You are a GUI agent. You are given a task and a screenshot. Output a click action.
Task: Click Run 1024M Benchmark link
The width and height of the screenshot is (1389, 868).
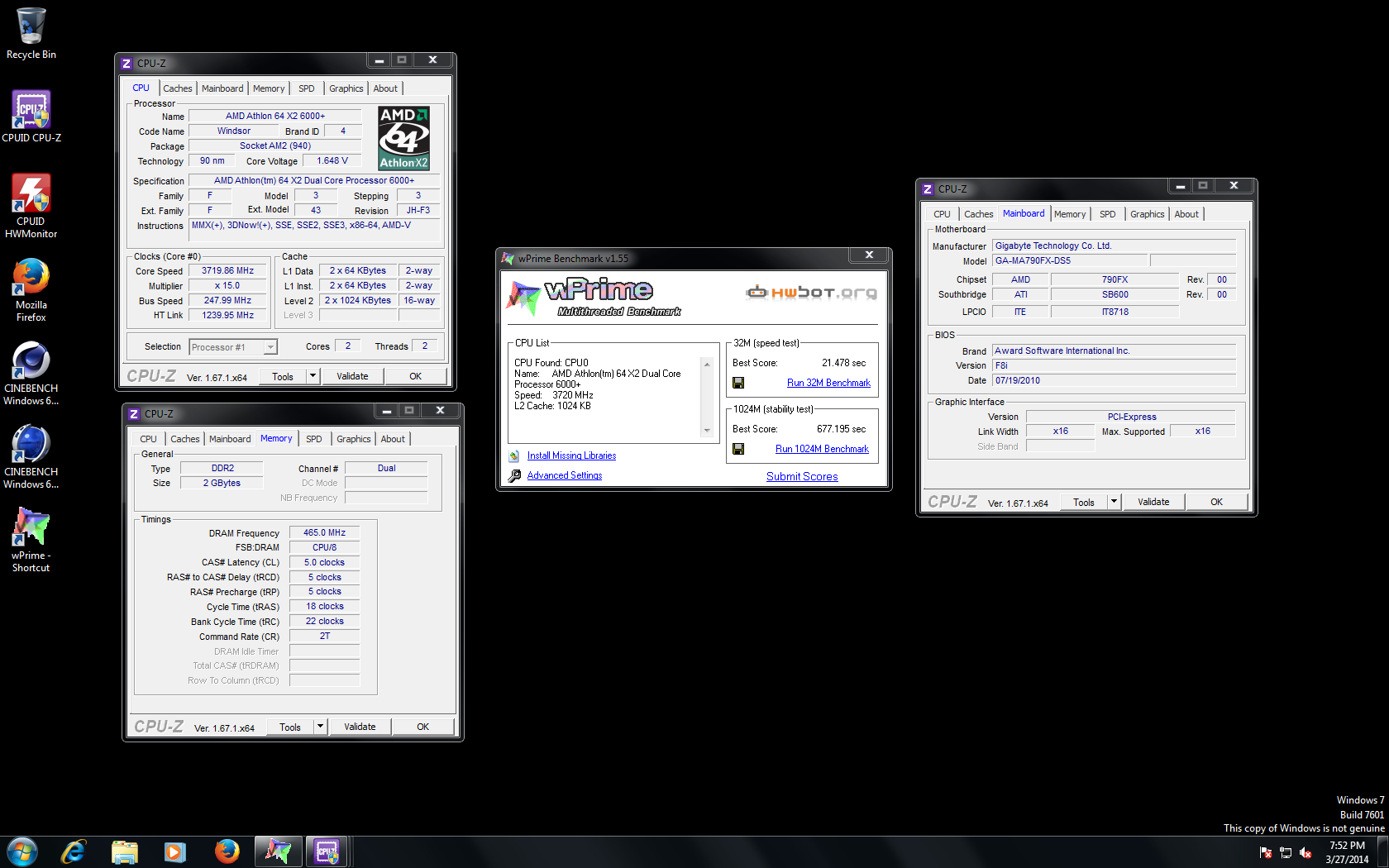pos(822,449)
